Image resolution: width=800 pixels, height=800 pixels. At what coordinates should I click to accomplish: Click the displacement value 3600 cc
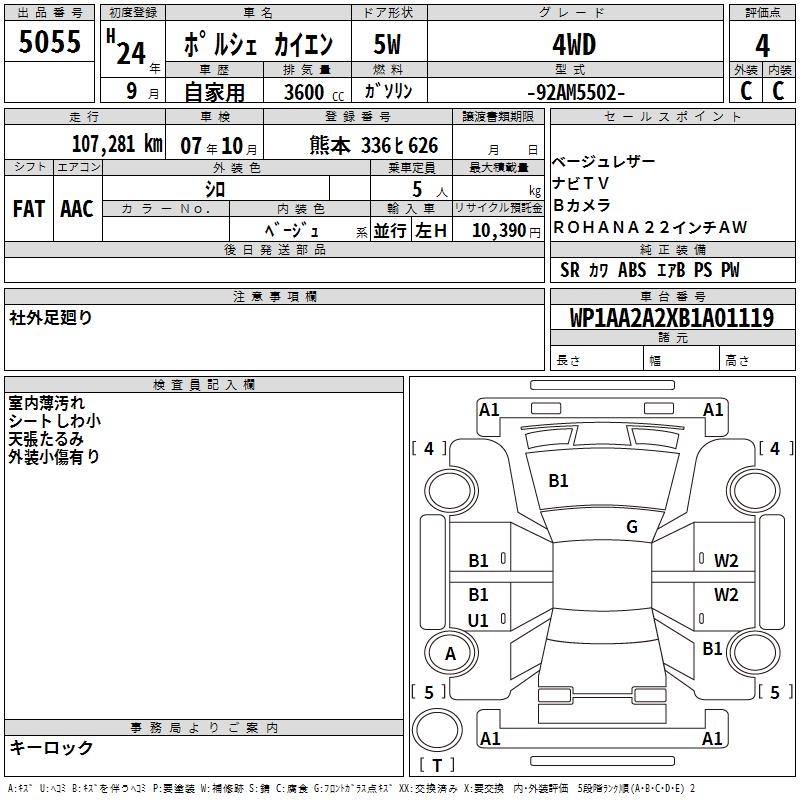pyautogui.click(x=314, y=92)
